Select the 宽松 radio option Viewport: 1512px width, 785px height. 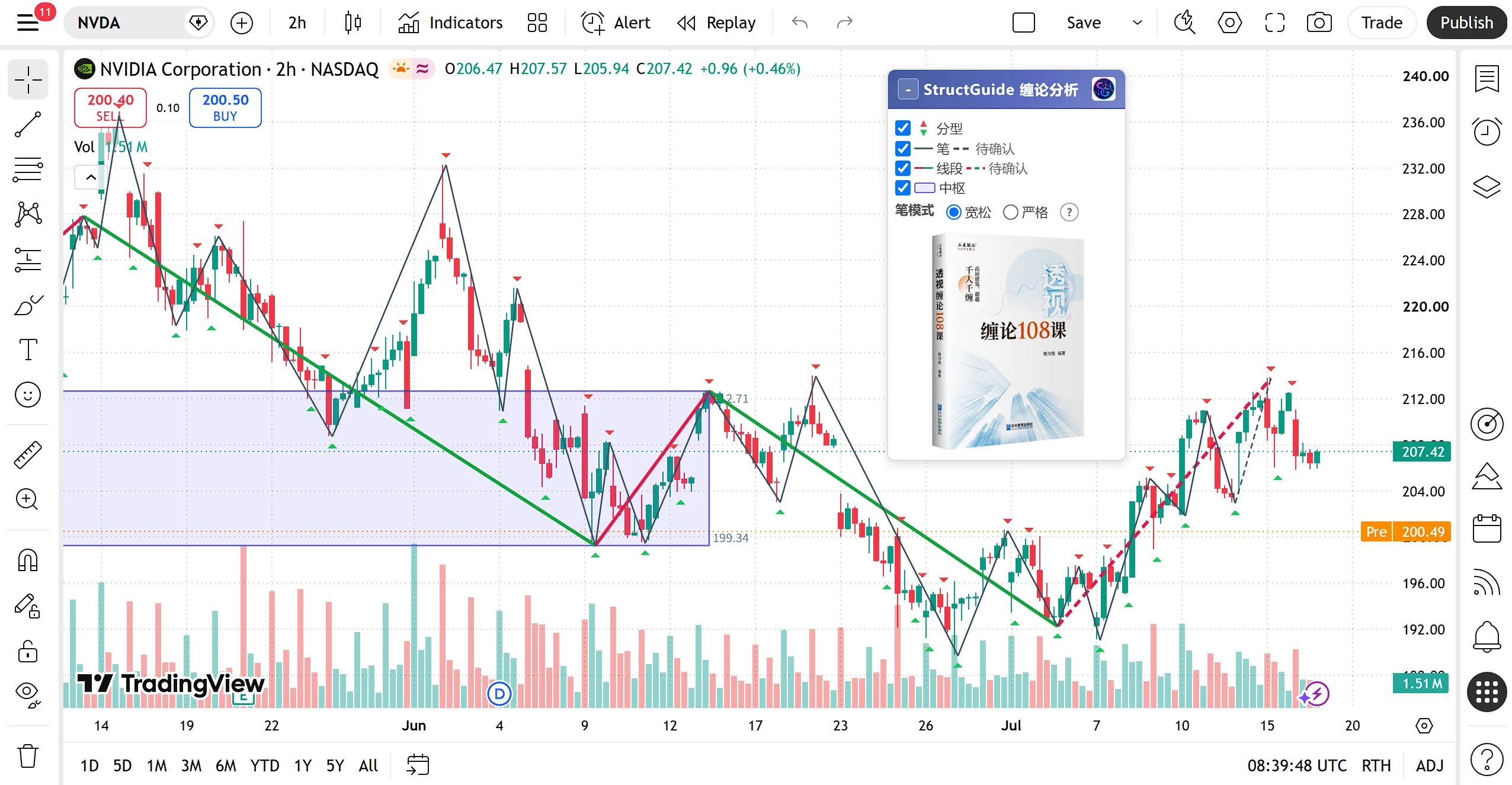click(x=954, y=212)
